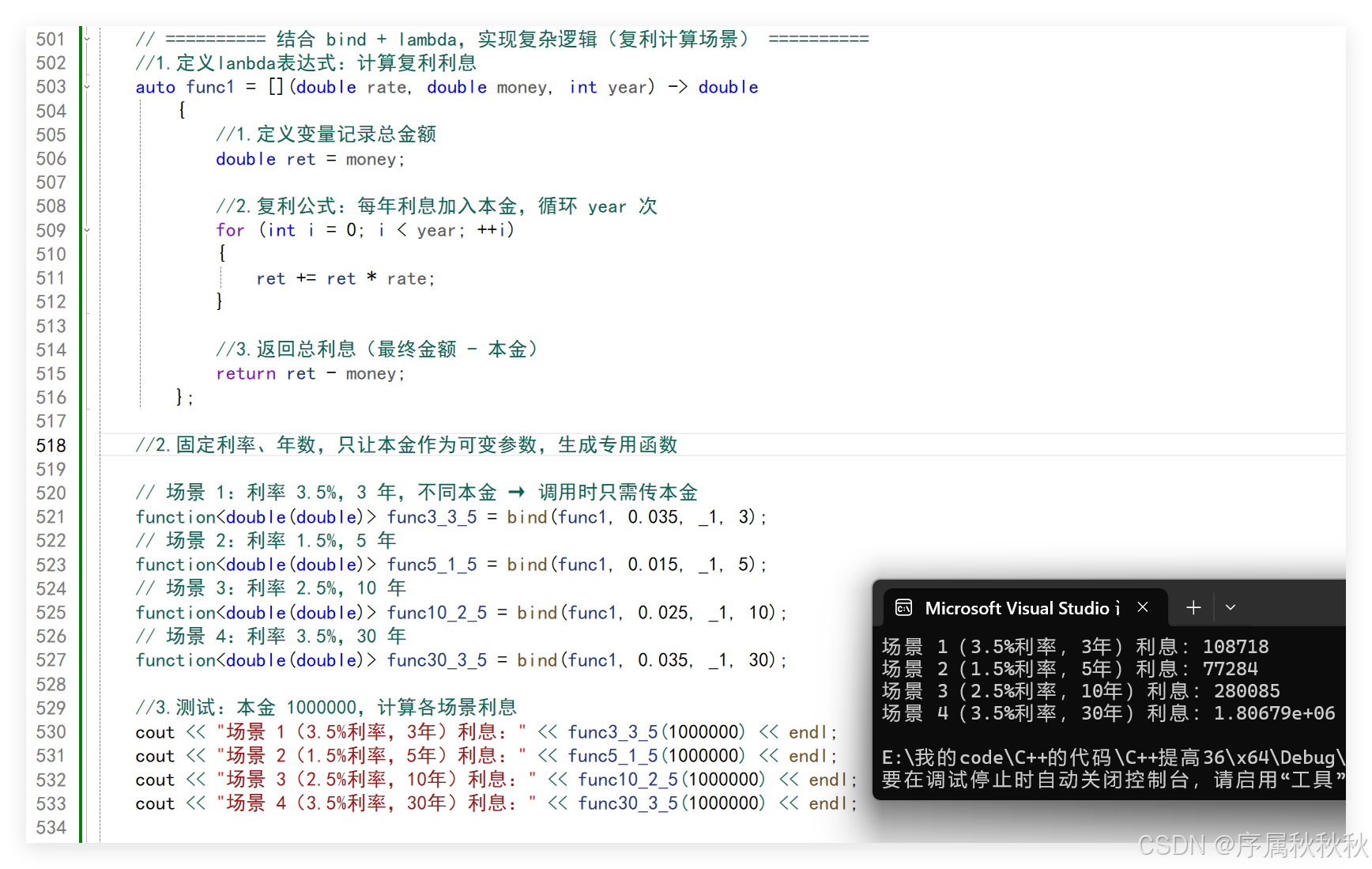Select the Microsoft Visual Studio console tab
The image size is (1372, 869).
point(1023,608)
